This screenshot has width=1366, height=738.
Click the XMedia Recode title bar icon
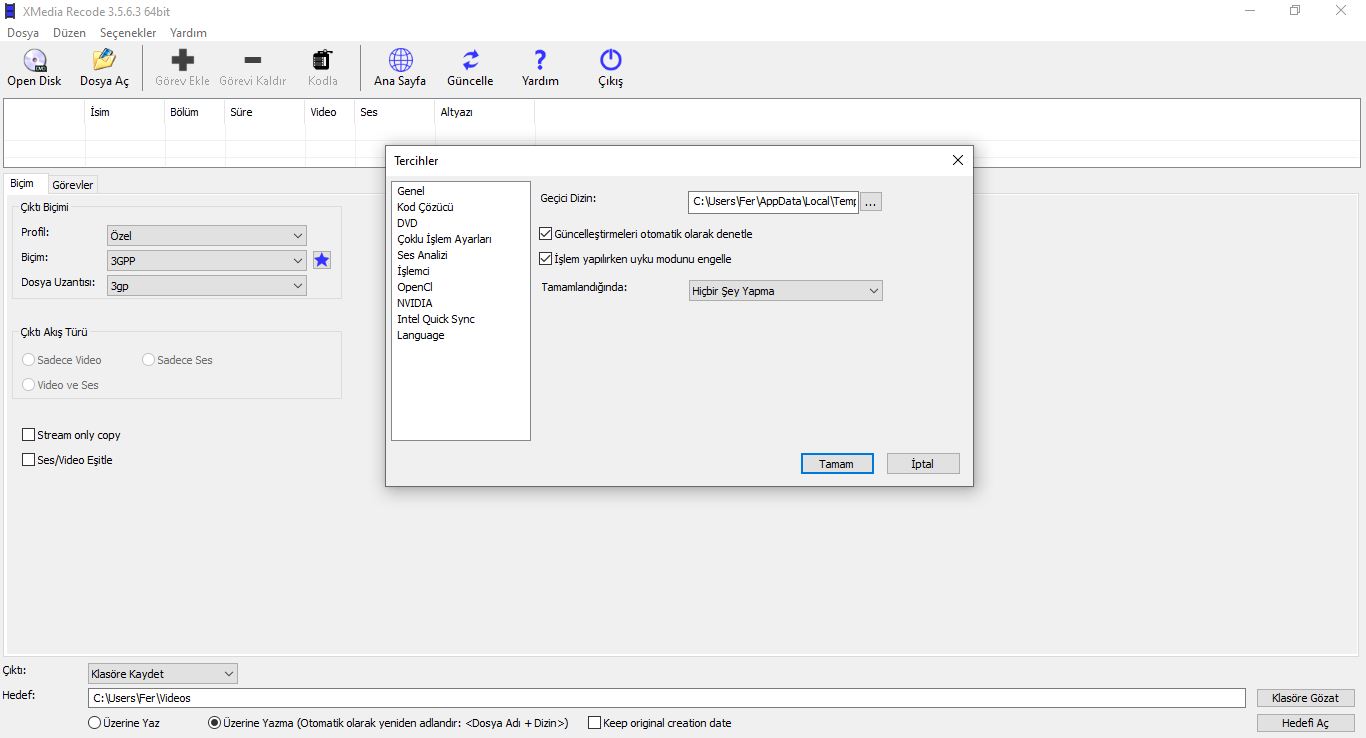click(10, 11)
